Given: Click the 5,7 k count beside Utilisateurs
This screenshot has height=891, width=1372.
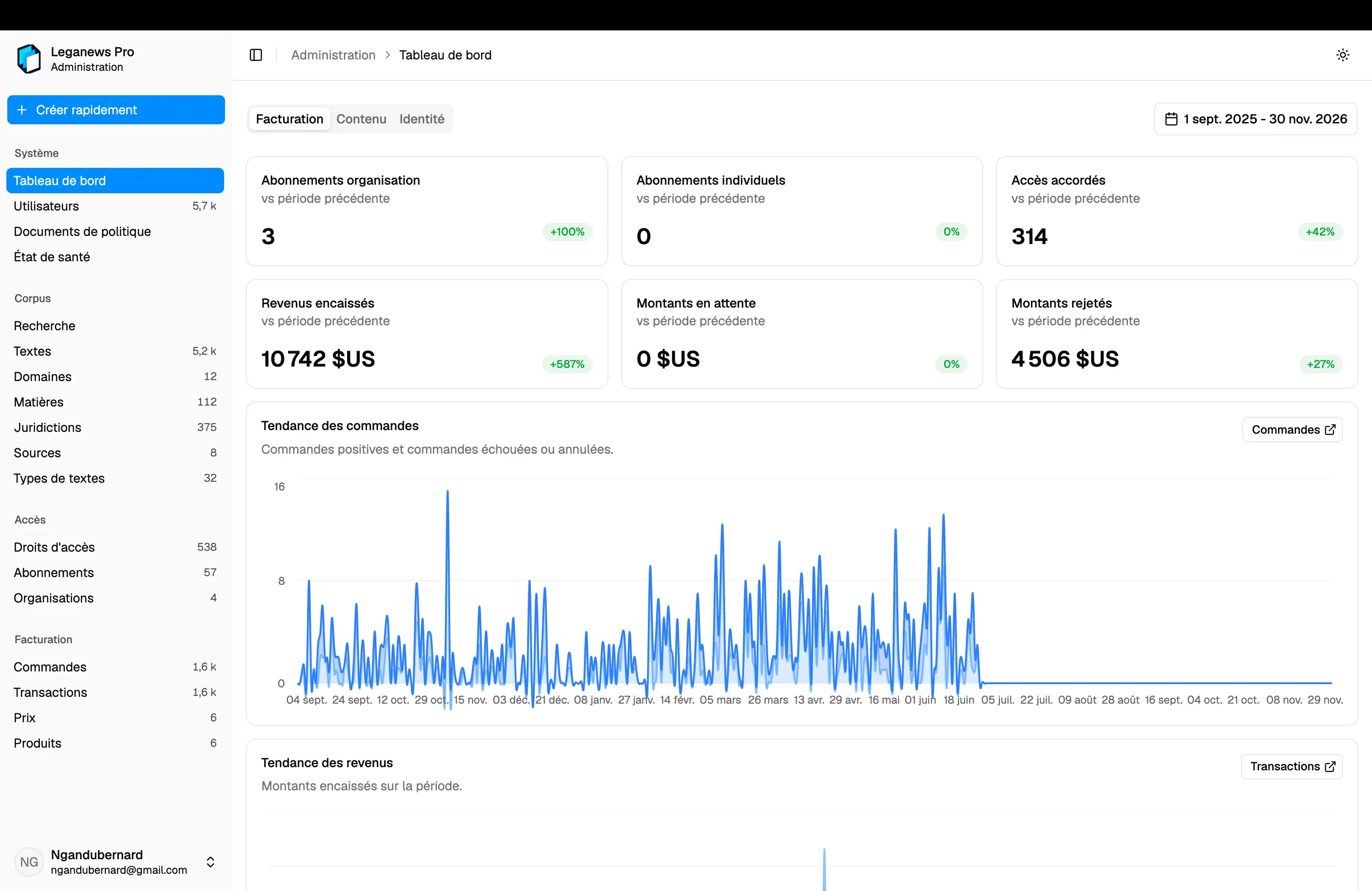Looking at the screenshot, I should 204,206.
